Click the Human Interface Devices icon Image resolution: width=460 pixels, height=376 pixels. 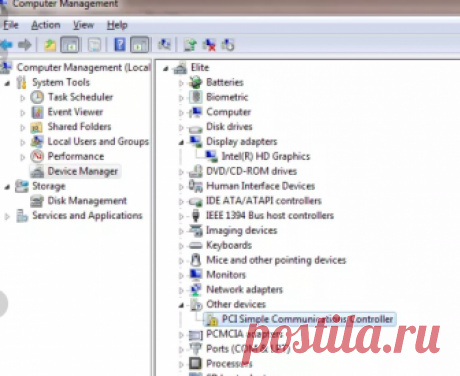click(x=196, y=186)
